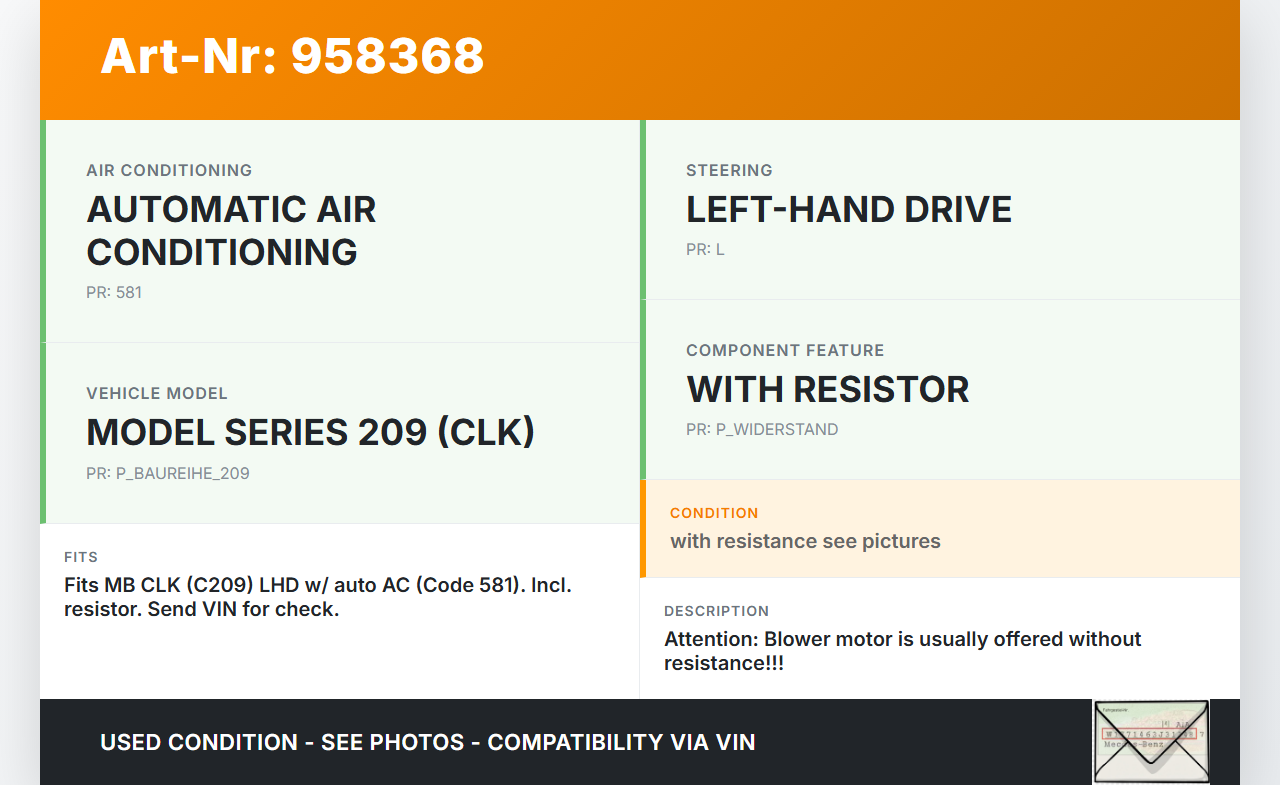Click the Used Condition footer banner text
1280x786 pixels.
[x=428, y=742]
